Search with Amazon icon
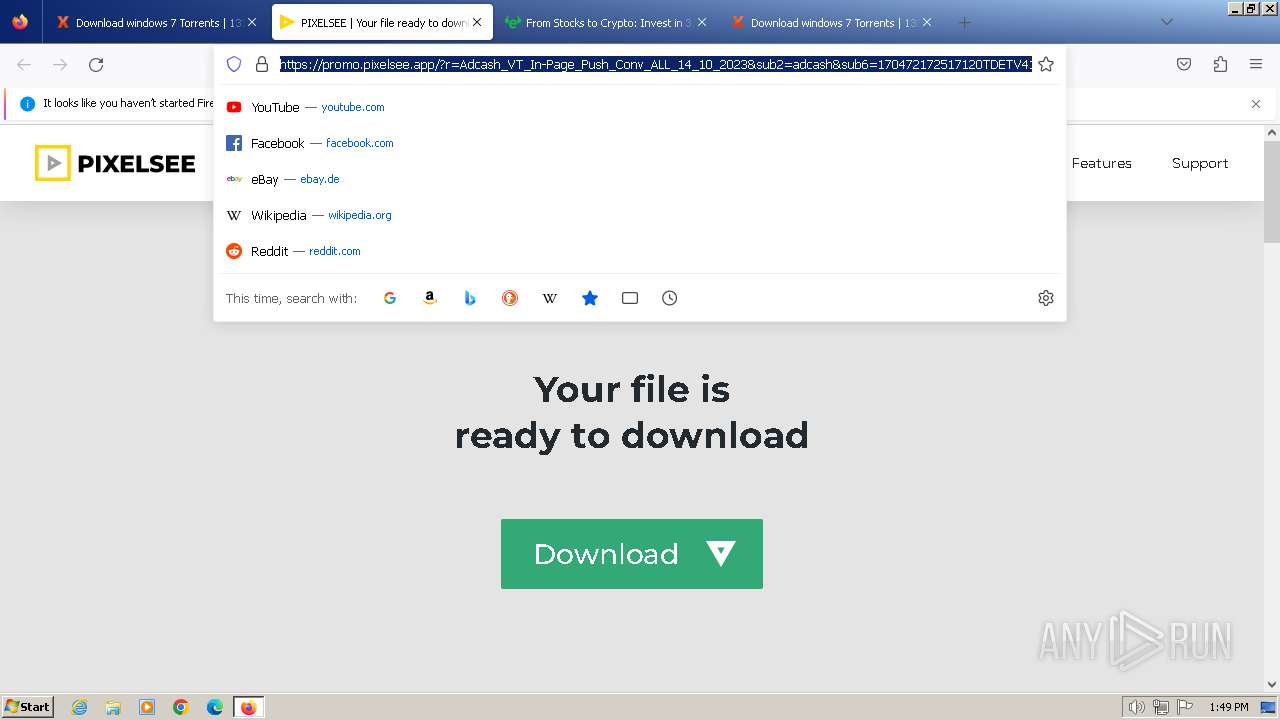 [430, 298]
